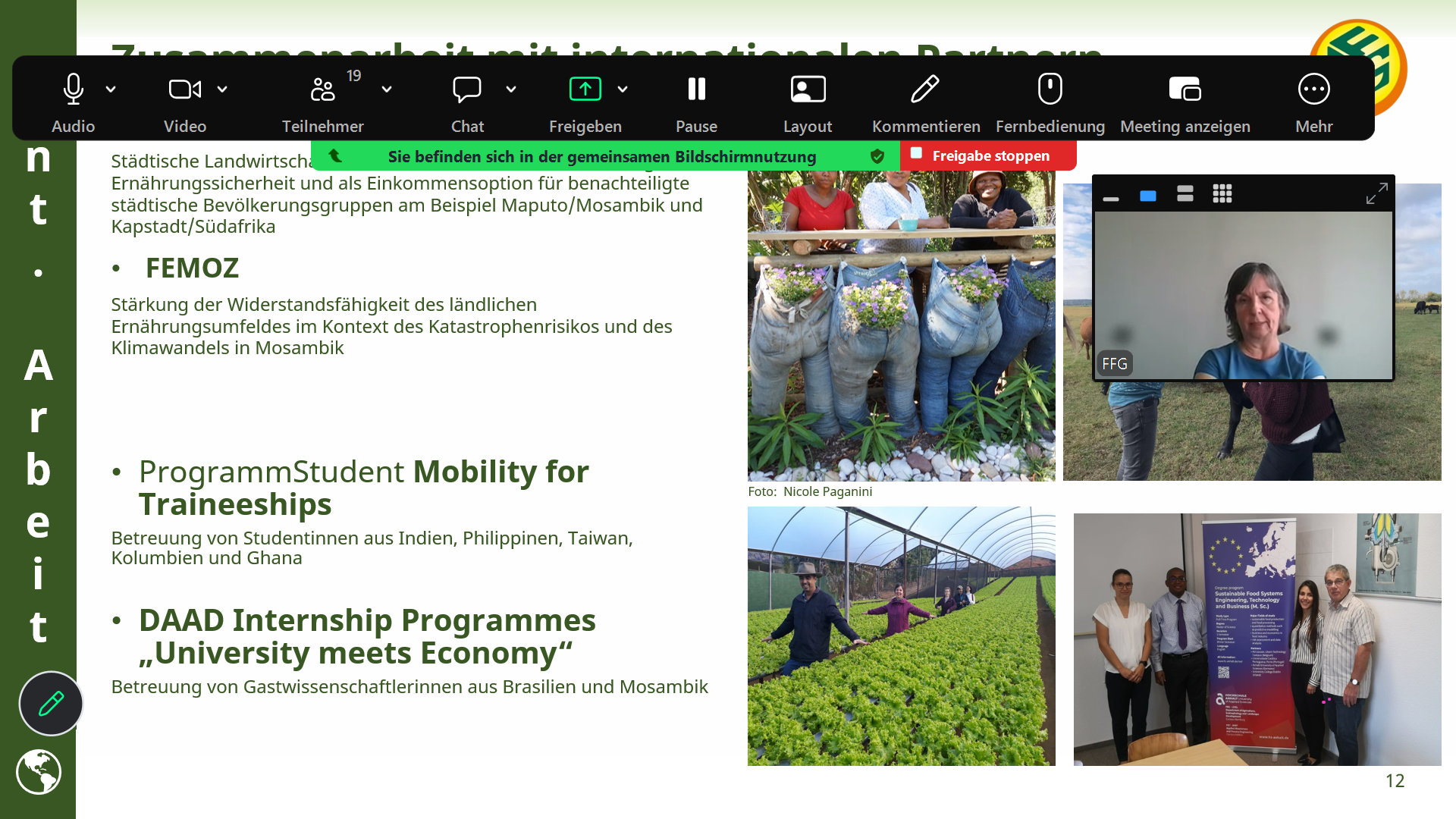Screen dimensions: 1456x819
Task: Expand the Teilnehmer options arrow
Action: [x=387, y=89]
